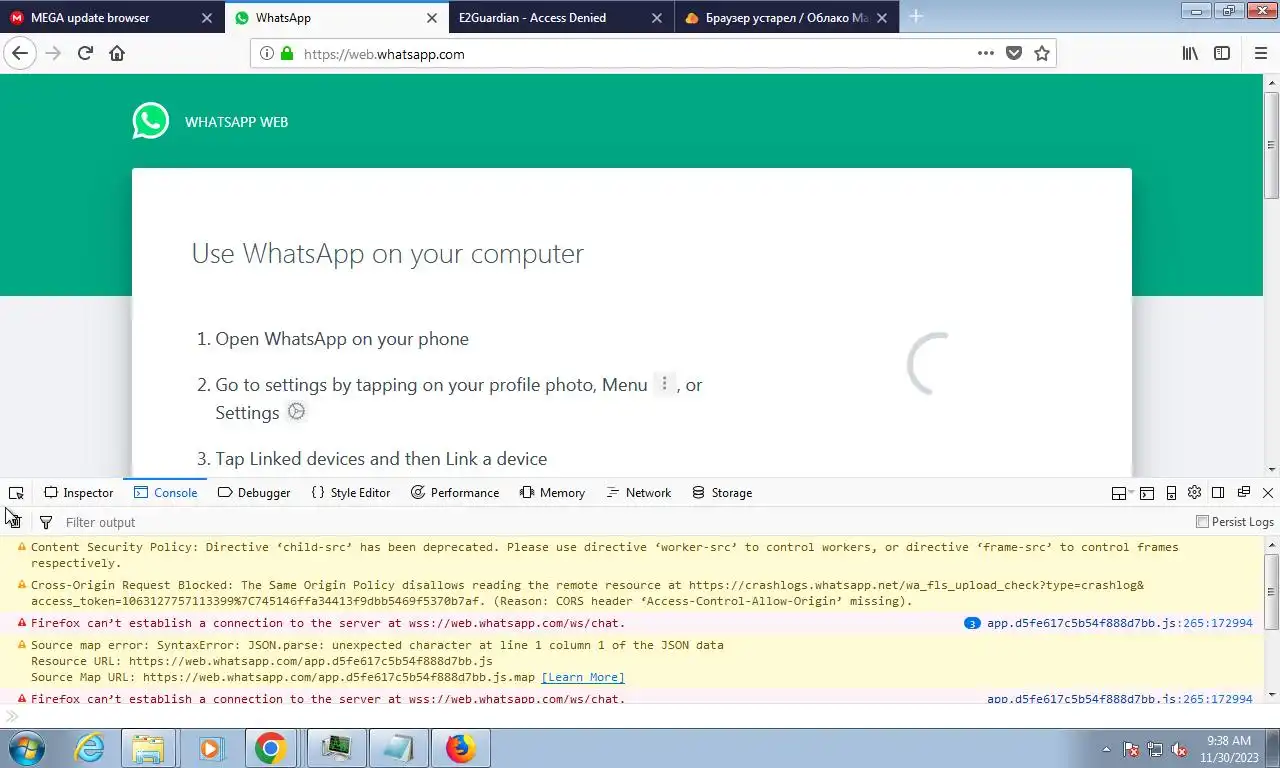Open Google Chrome from taskbar
1280x768 pixels.
point(270,748)
